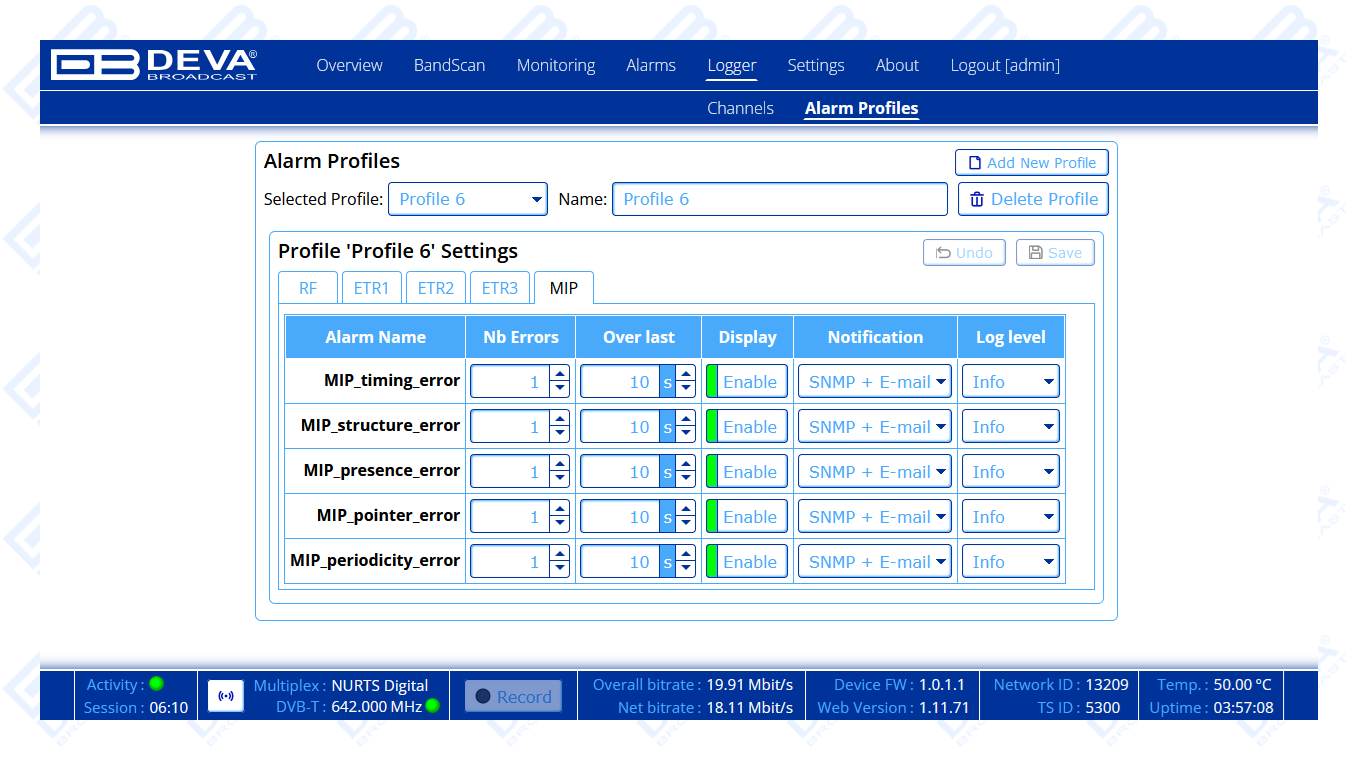Click the DEVA Broadcast logo
This screenshot has height=760, width=1358.
tap(154, 65)
